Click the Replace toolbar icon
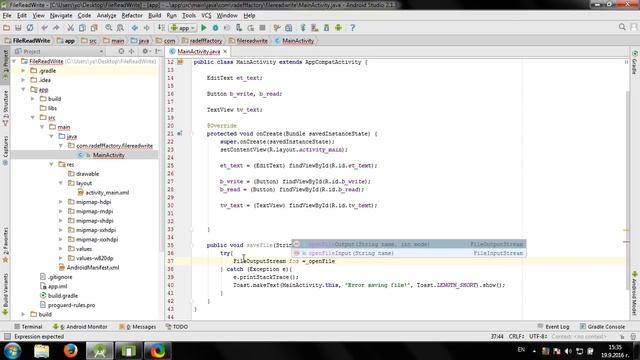The width and height of the screenshot is (640, 360). tap(120, 28)
